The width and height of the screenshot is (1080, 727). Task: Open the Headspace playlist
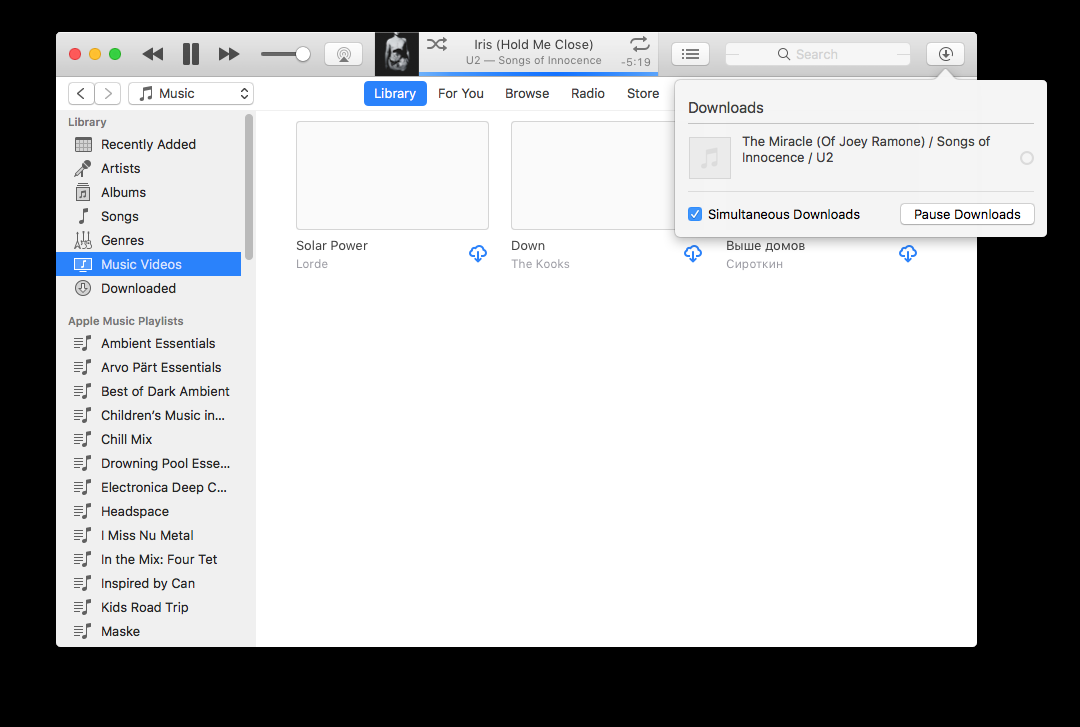tap(149, 511)
